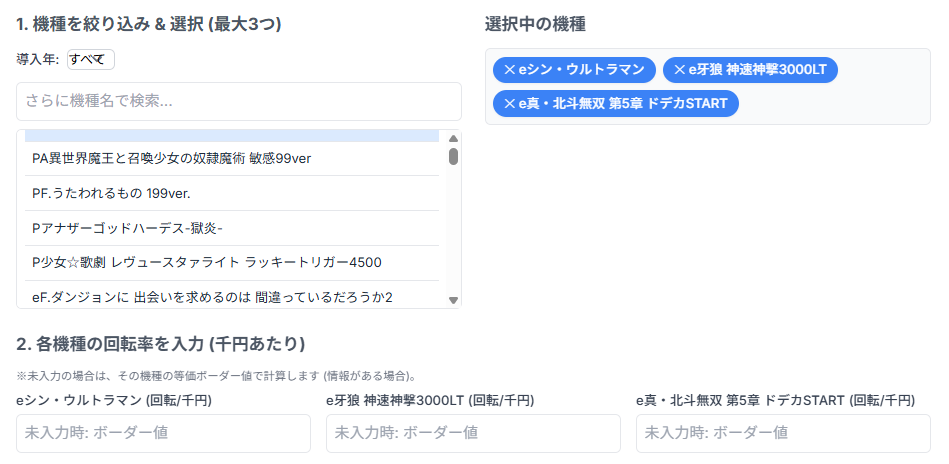Open the 導入年 dropdown showing すべて
Image resolution: width=949 pixels, height=464 pixels.
[91, 59]
